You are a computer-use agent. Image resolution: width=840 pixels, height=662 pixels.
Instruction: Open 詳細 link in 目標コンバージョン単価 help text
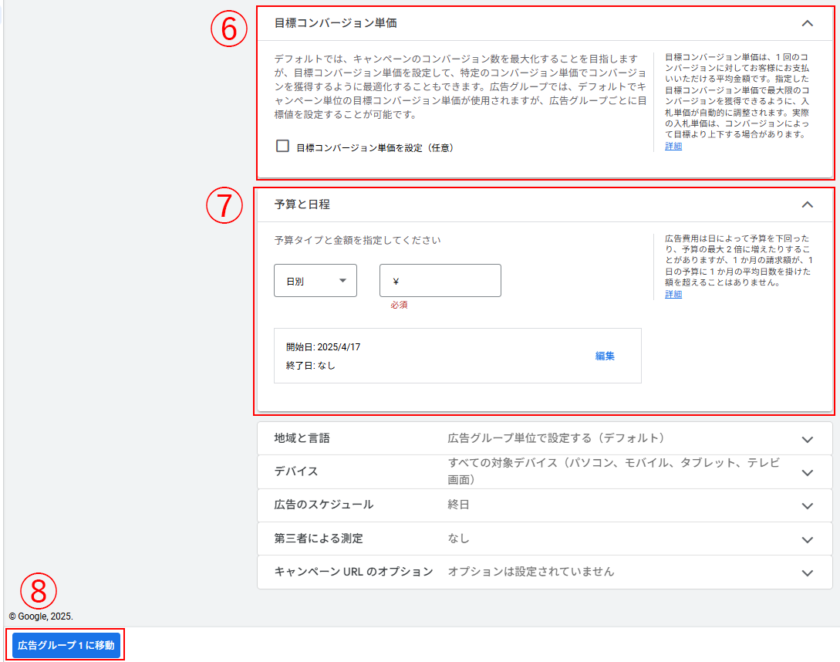point(673,146)
